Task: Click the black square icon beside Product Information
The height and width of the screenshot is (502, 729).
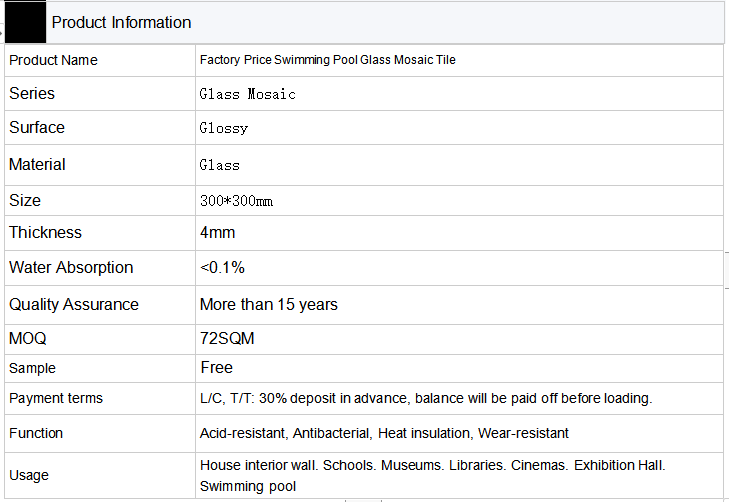Action: 26,22
